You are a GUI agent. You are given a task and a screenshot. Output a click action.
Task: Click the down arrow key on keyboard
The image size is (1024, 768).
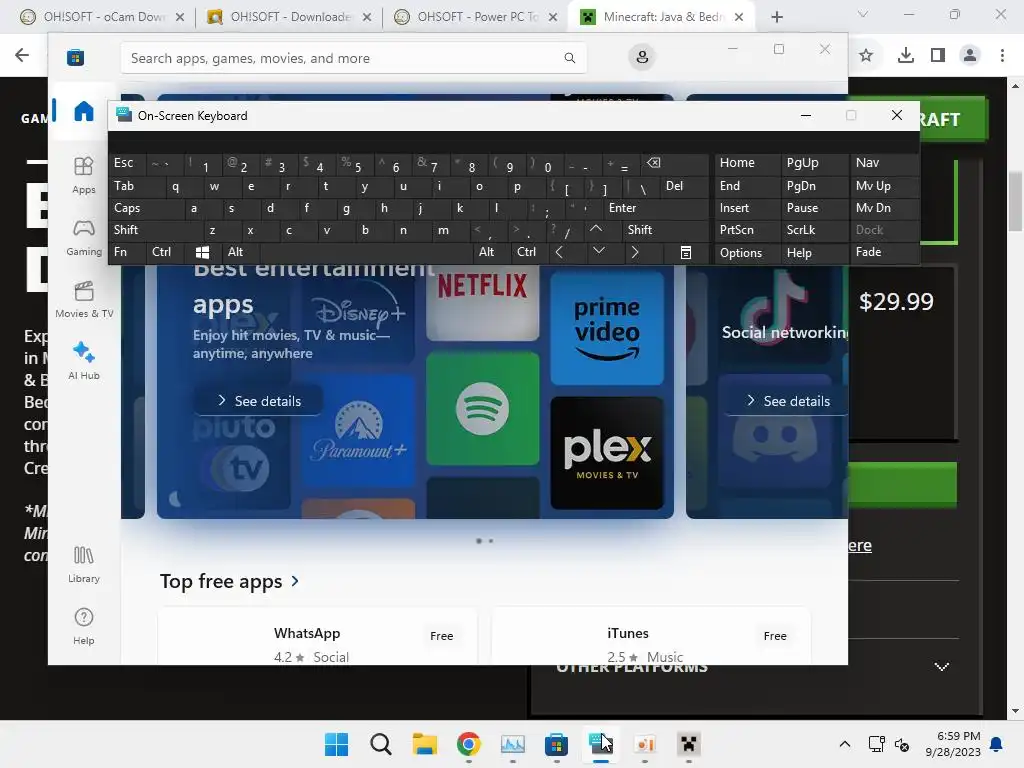pos(598,251)
